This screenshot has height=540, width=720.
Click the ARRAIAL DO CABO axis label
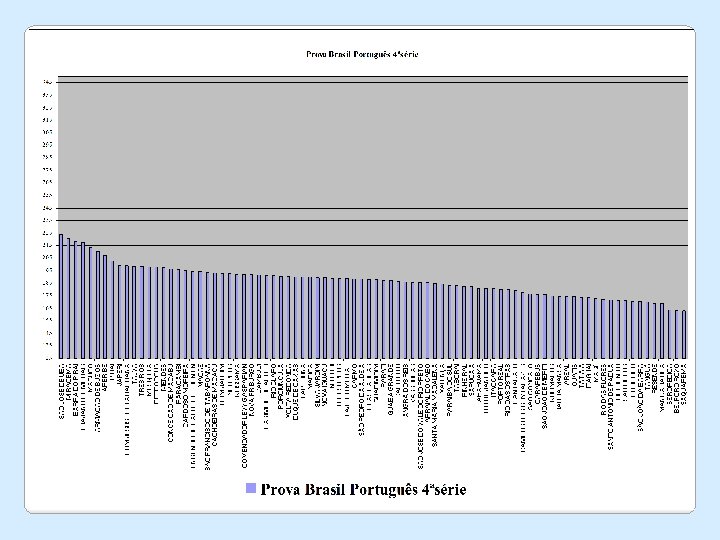click(x=428, y=394)
